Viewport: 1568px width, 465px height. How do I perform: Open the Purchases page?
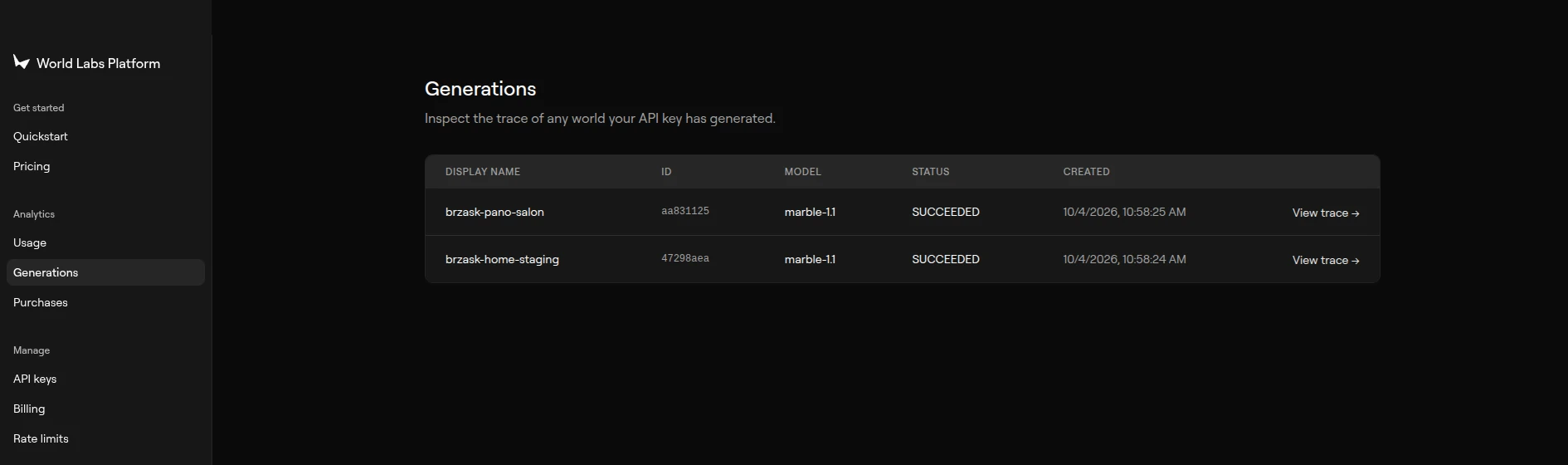(x=41, y=302)
